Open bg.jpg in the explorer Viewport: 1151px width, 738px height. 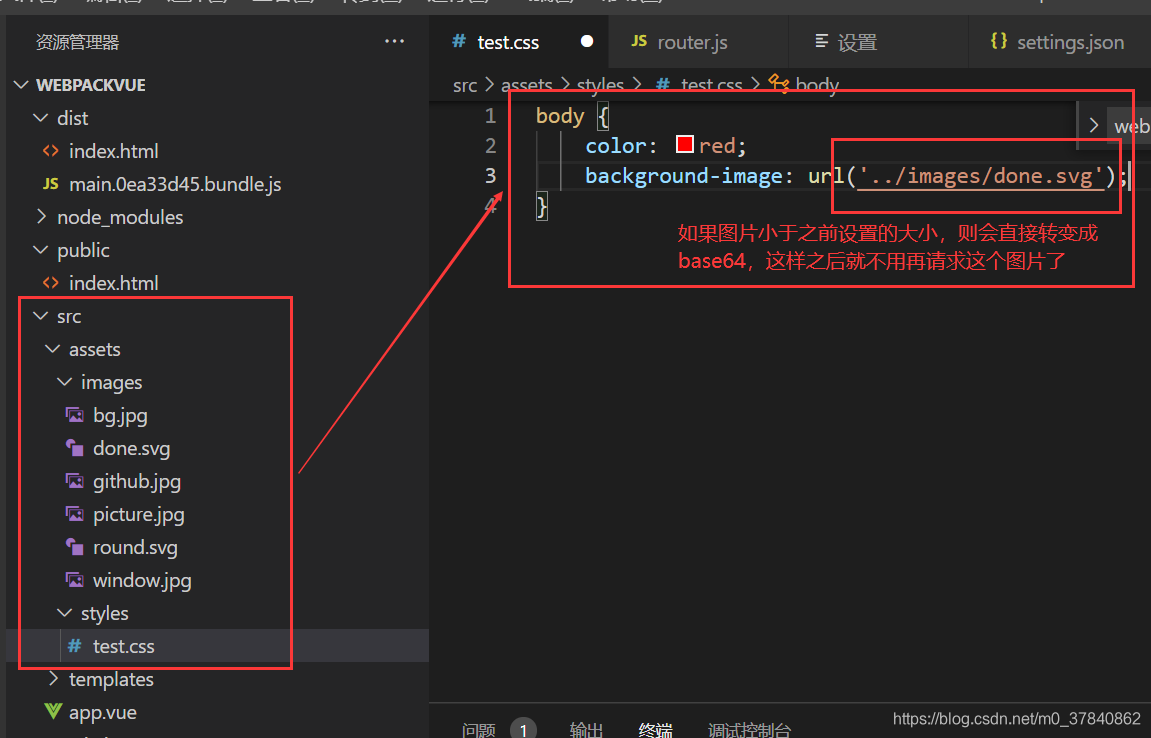tap(120, 416)
